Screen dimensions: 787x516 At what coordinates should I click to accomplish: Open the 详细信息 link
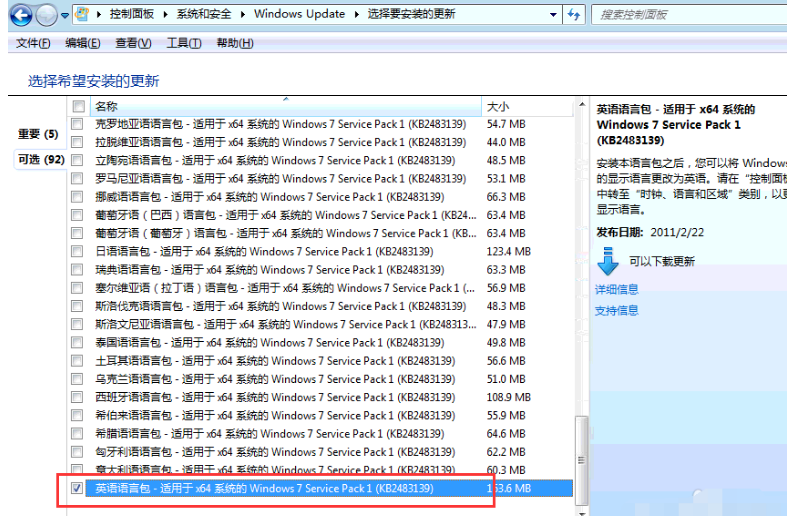(616, 289)
